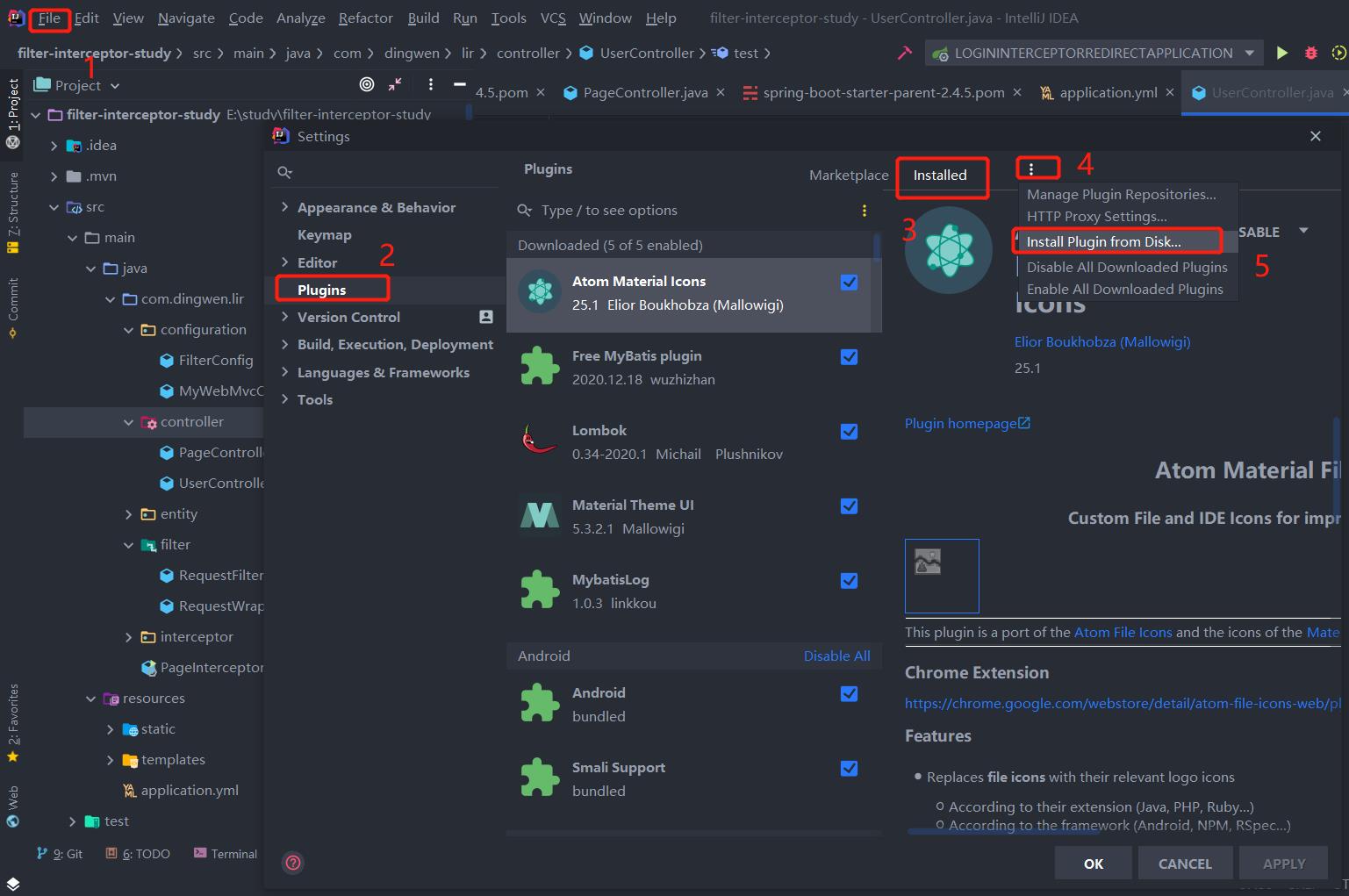Collapse the controller package
The height and width of the screenshot is (896, 1349).
coord(128,422)
